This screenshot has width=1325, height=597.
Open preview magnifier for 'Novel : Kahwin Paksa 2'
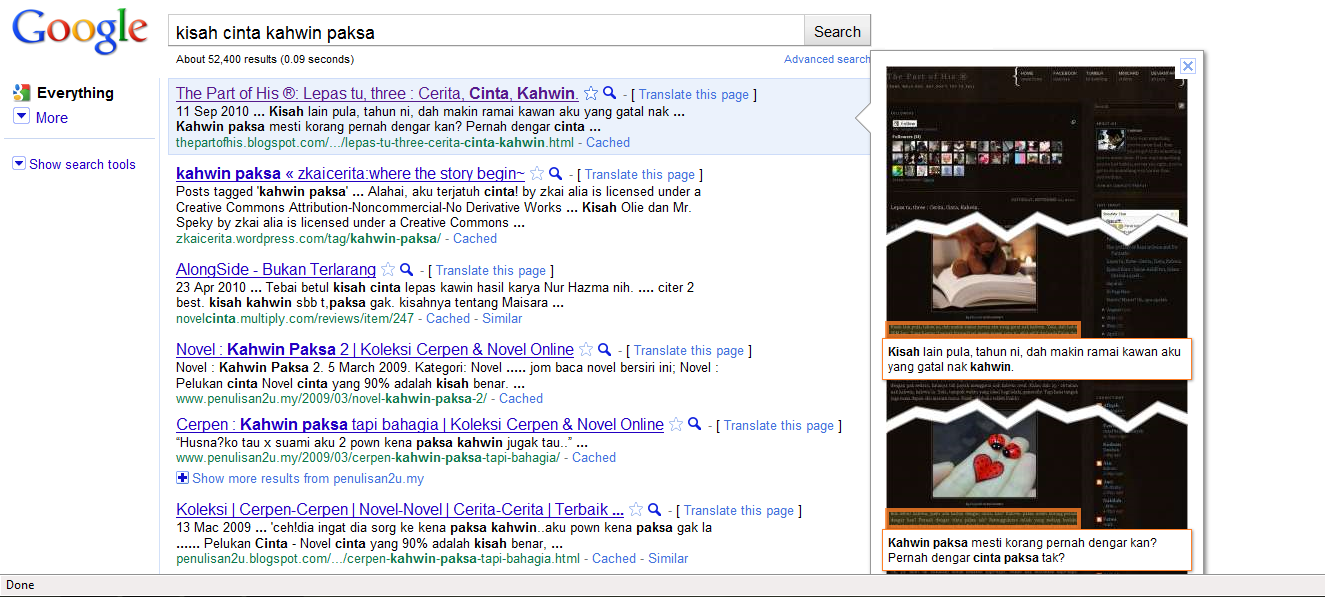click(x=604, y=350)
